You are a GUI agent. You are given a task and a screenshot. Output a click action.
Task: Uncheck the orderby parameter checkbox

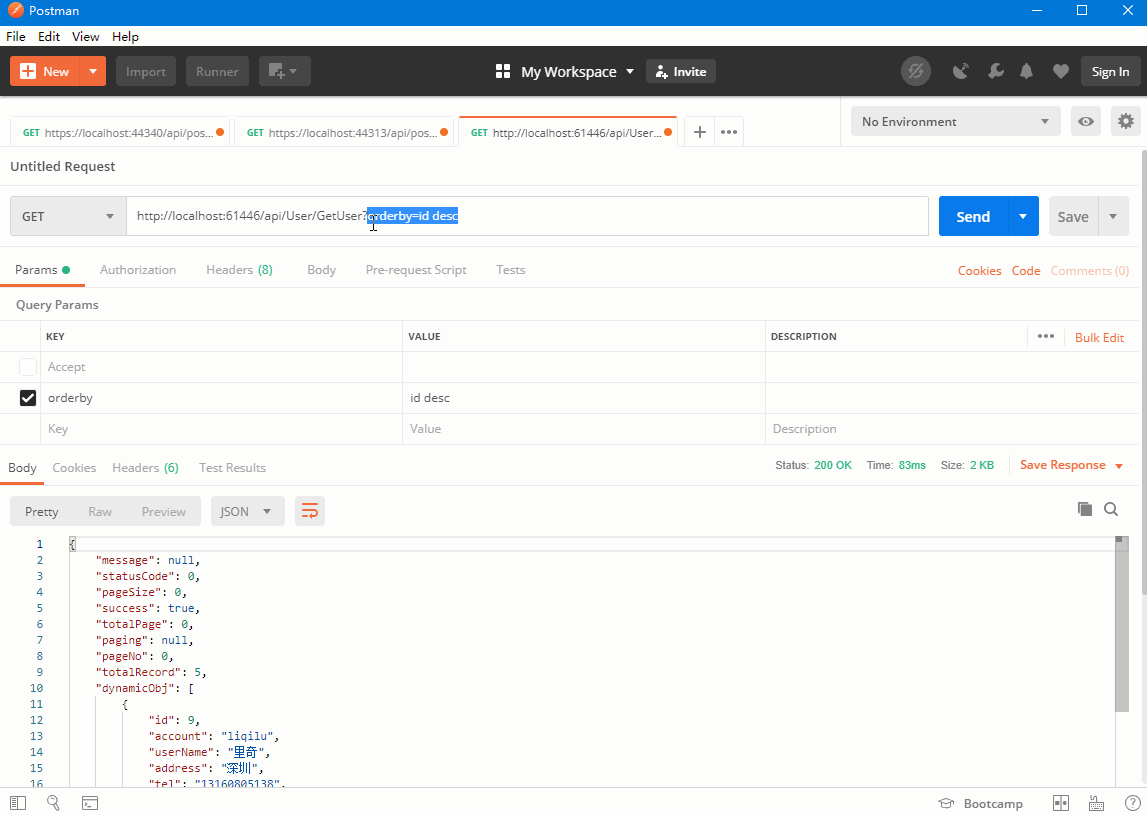[x=27, y=397]
